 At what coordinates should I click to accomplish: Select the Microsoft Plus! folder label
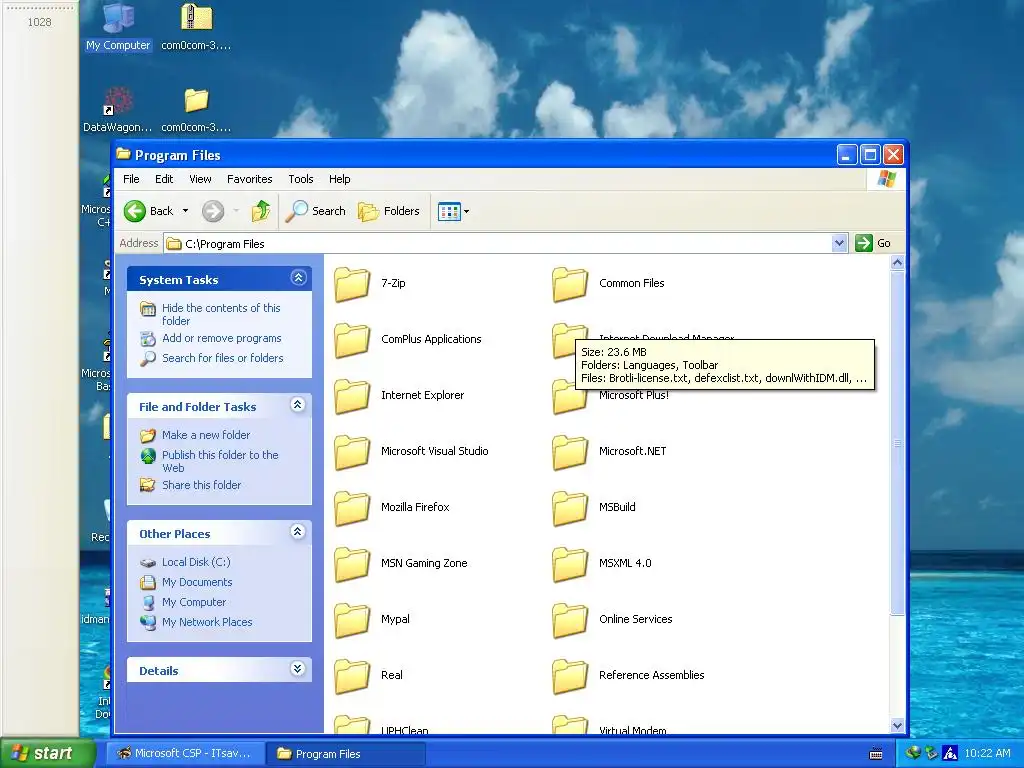pyautogui.click(x=634, y=396)
